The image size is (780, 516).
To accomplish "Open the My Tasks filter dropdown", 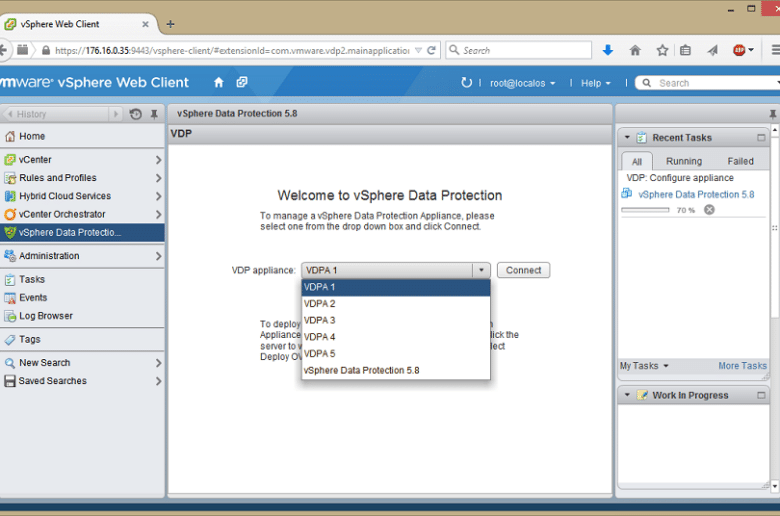I will 644,366.
